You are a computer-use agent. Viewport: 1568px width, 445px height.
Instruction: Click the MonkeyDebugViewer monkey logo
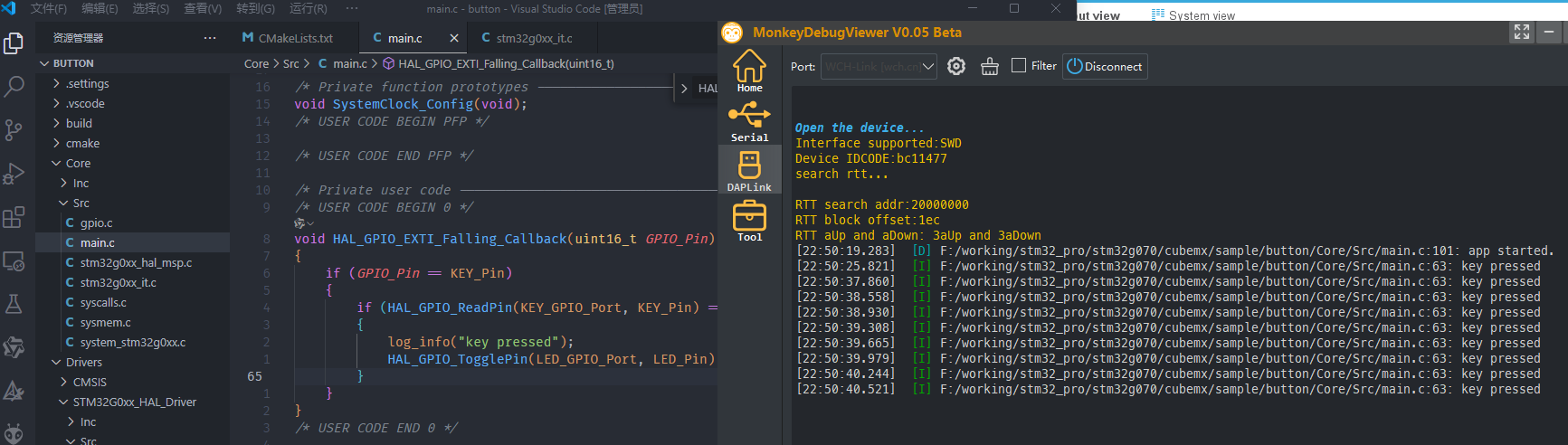coord(732,33)
